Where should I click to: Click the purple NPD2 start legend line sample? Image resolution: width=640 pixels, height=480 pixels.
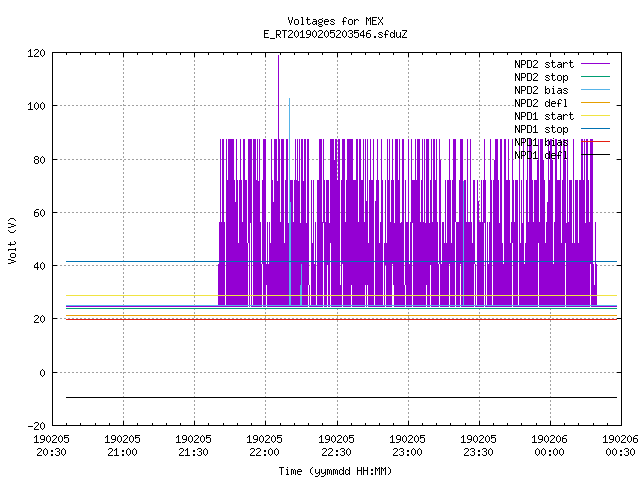tap(596, 64)
